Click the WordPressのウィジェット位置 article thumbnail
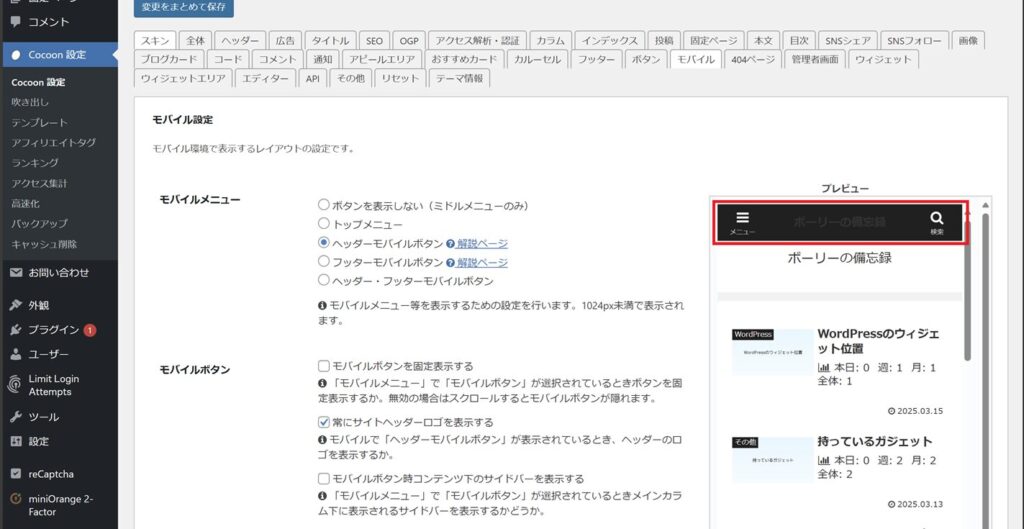 [772, 352]
